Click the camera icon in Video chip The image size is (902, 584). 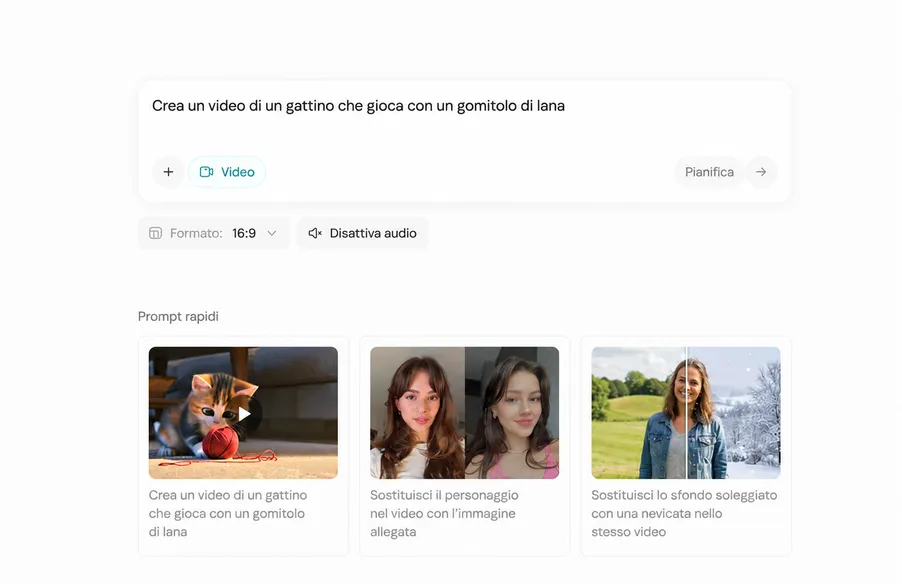(207, 172)
